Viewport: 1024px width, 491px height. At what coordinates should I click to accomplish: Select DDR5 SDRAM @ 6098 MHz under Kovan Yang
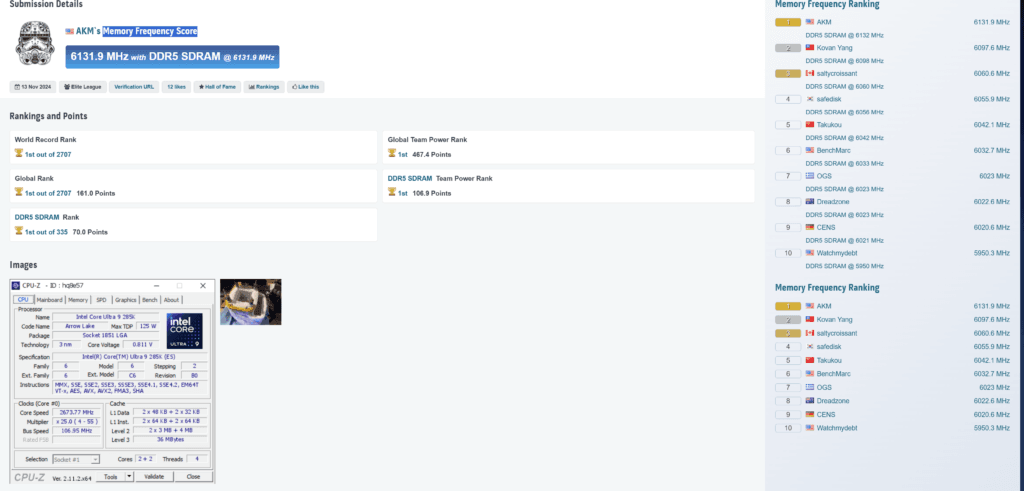tap(844, 61)
